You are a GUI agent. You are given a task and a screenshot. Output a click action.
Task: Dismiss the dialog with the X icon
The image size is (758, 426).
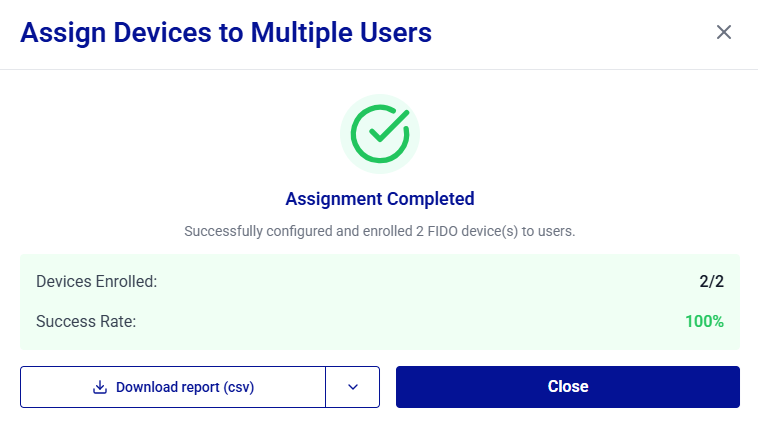tap(723, 32)
